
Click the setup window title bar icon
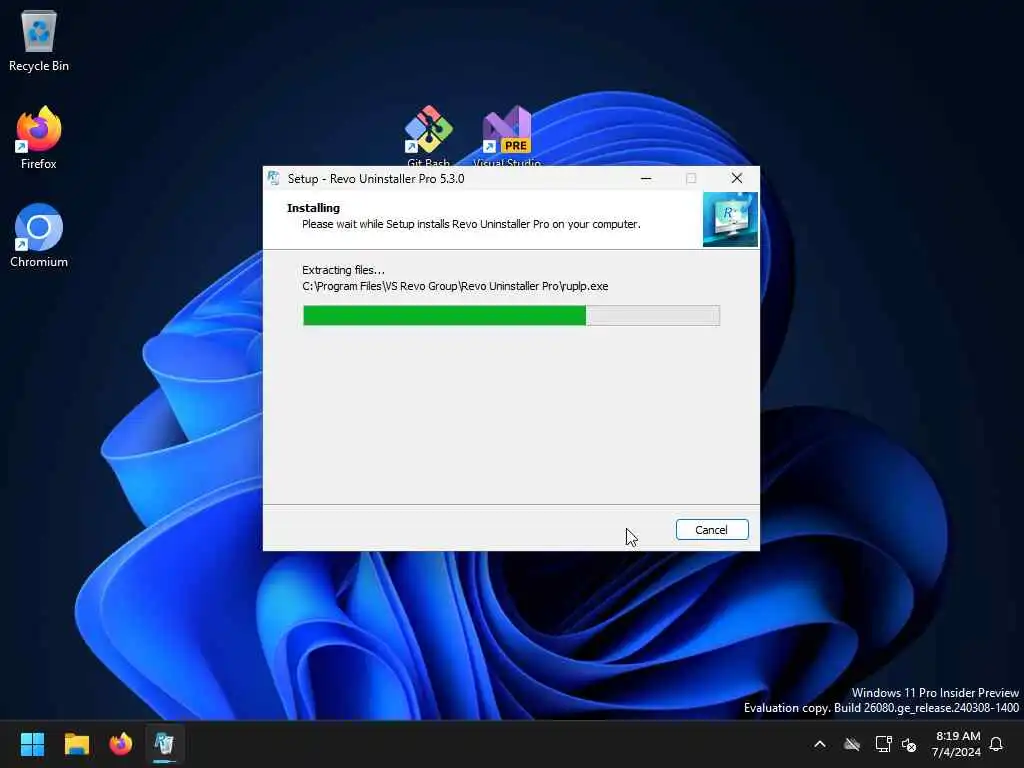(x=274, y=178)
